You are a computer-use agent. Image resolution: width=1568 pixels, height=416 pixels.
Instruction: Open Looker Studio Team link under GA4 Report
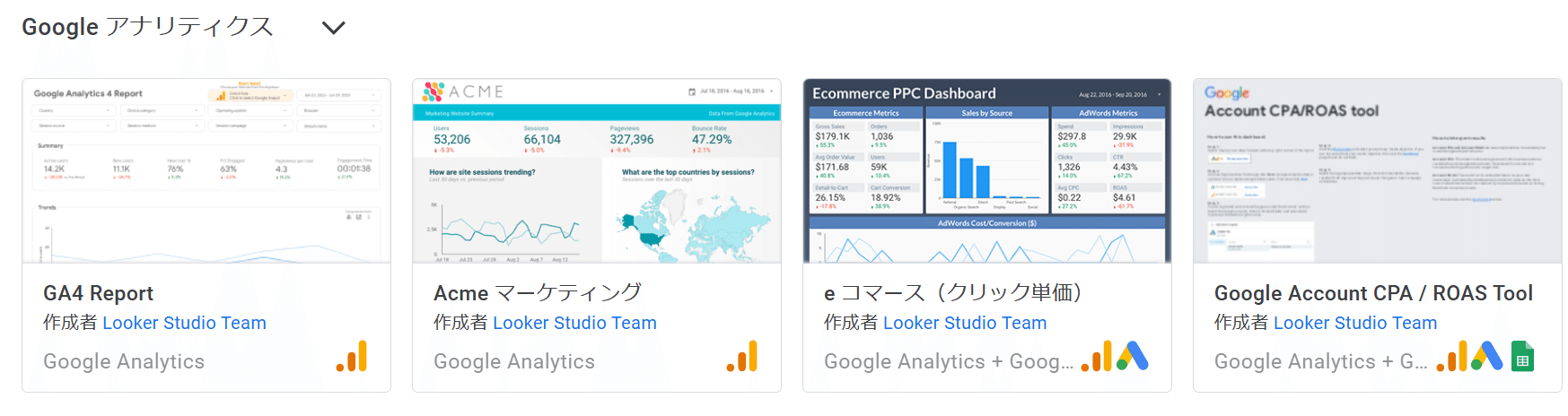[184, 323]
